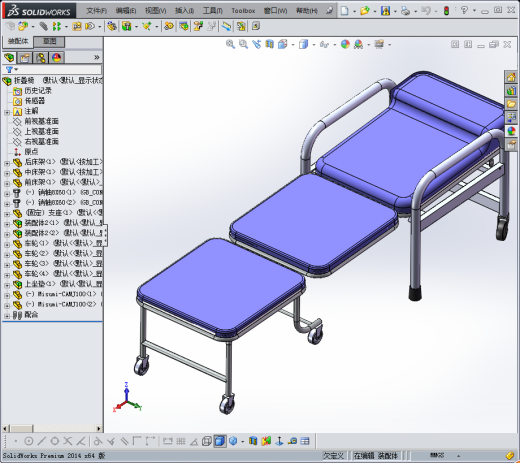Open the Appearances color ball in task pane
520x463 pixels.
coord(511,131)
